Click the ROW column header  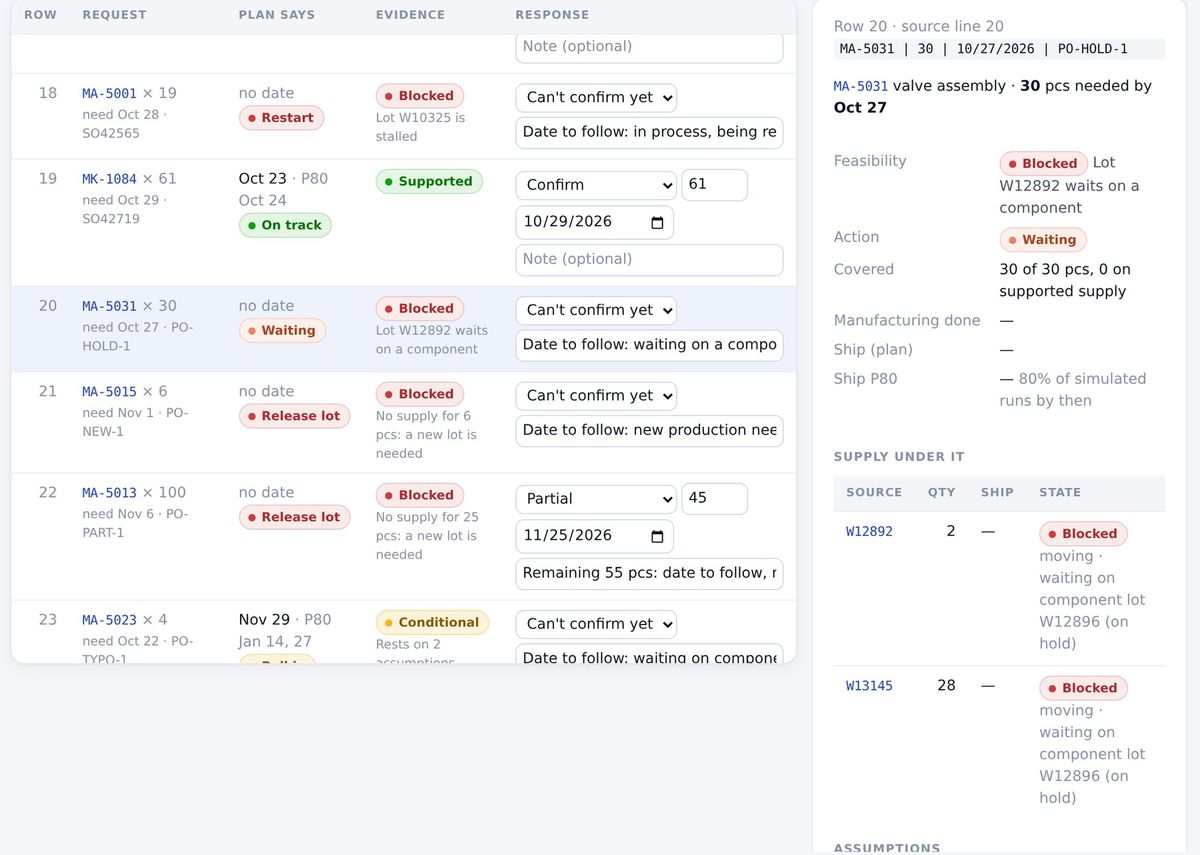coord(40,15)
